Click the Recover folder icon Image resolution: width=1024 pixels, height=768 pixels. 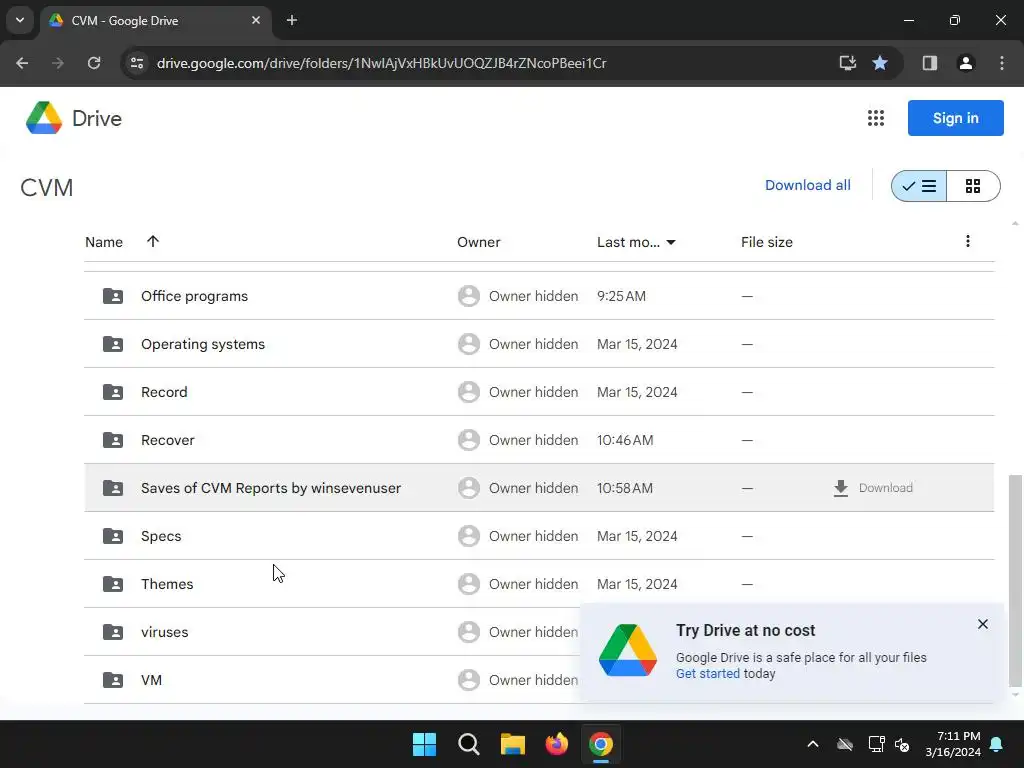click(x=113, y=440)
